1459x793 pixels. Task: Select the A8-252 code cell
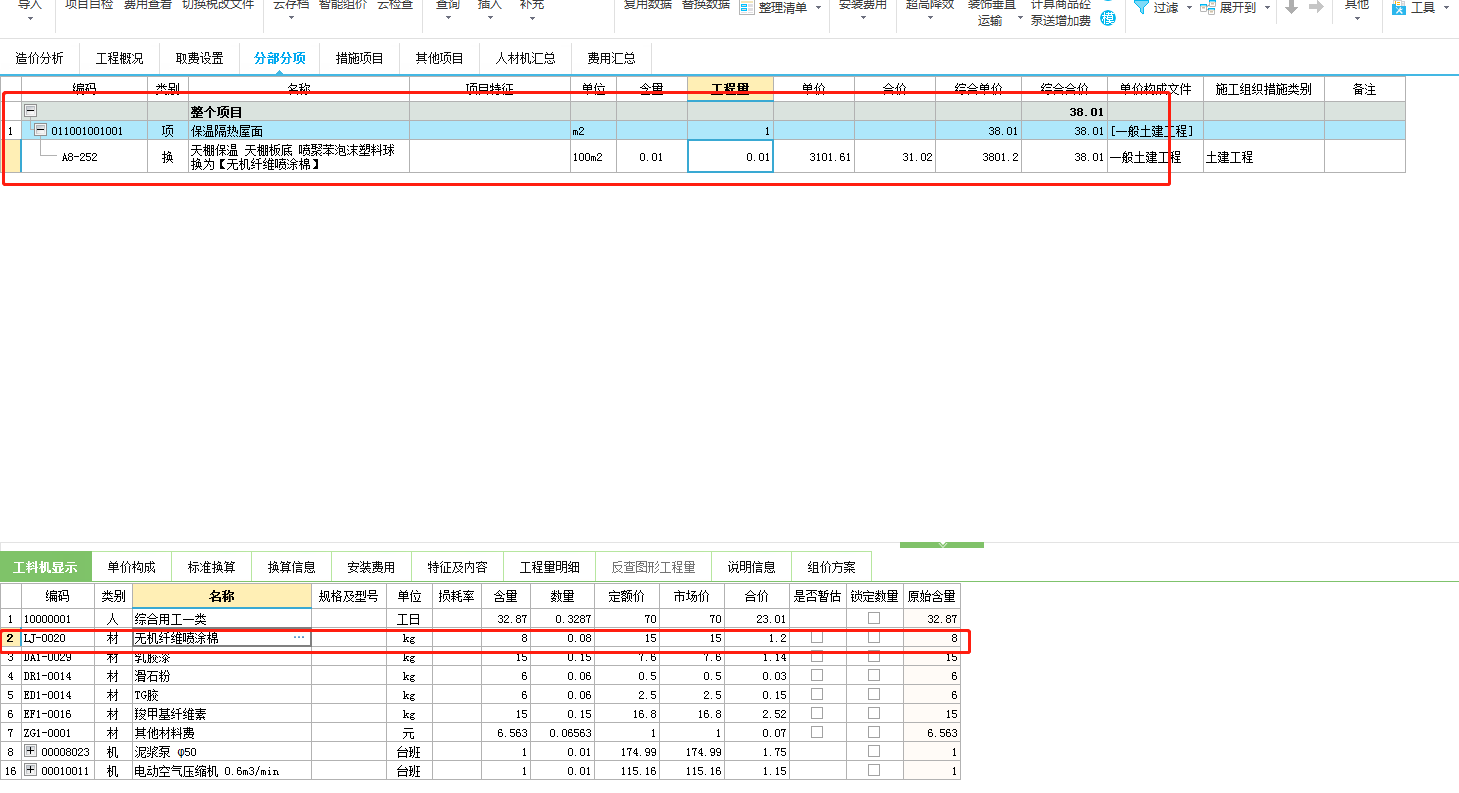pyautogui.click(x=79, y=157)
